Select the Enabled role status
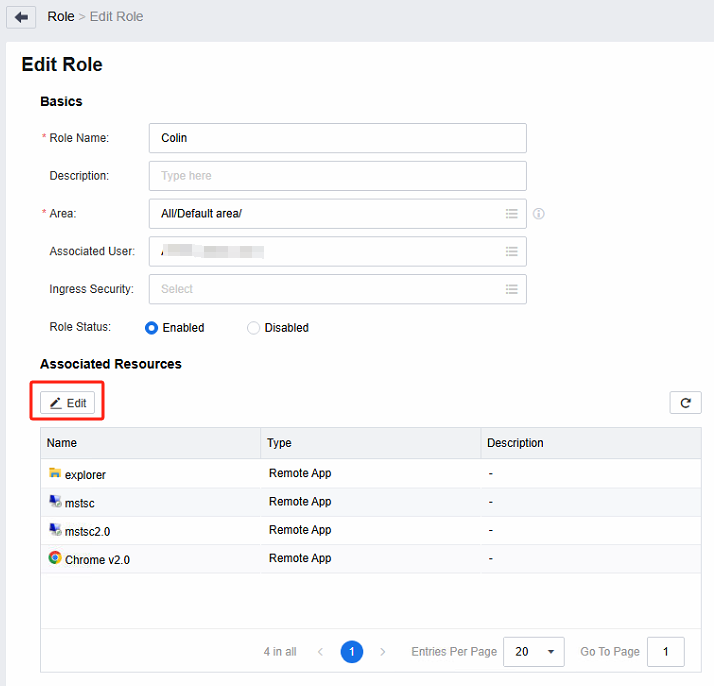Image resolution: width=714 pixels, height=686 pixels. click(152, 328)
